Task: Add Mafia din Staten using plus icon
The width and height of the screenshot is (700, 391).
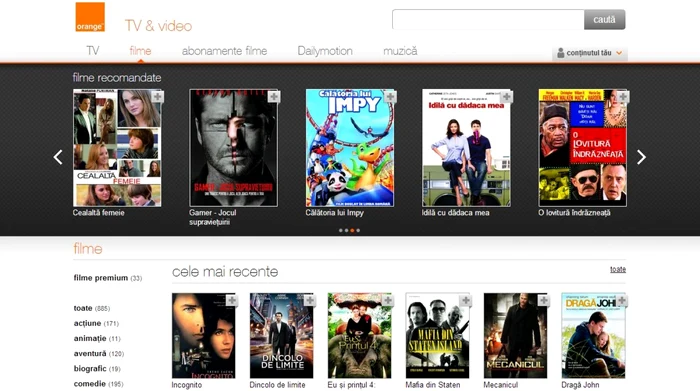Action: [x=466, y=300]
